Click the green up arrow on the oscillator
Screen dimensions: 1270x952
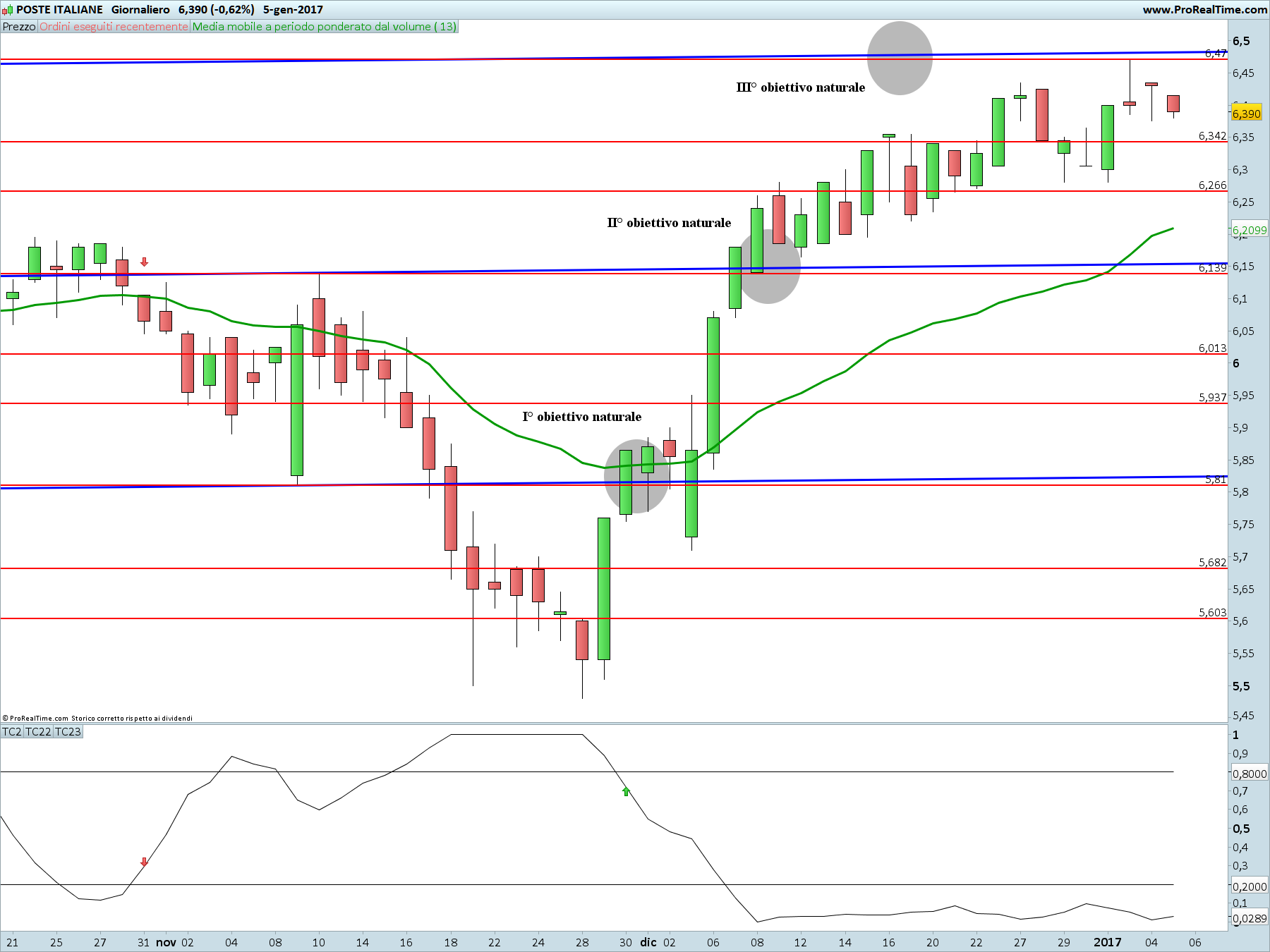[626, 792]
